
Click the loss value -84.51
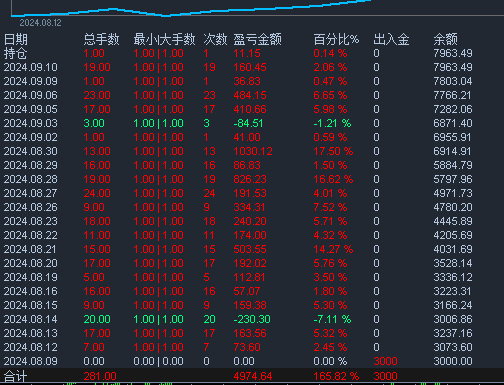[248, 123]
